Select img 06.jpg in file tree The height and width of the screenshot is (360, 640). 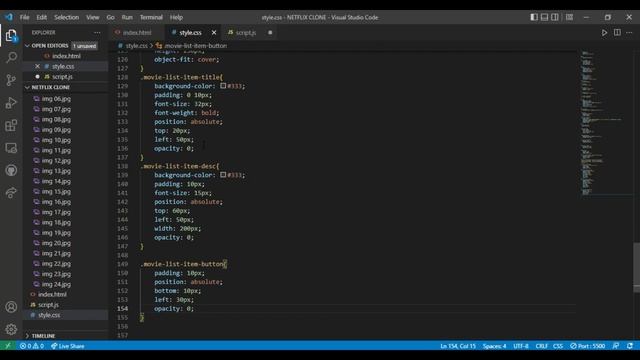click(56, 99)
